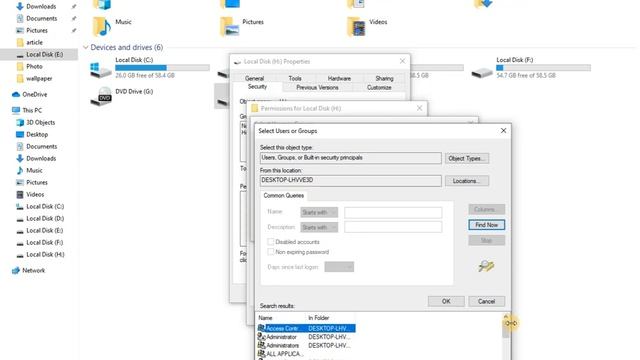Click OneDrive cloud icon in sidebar

point(16,94)
